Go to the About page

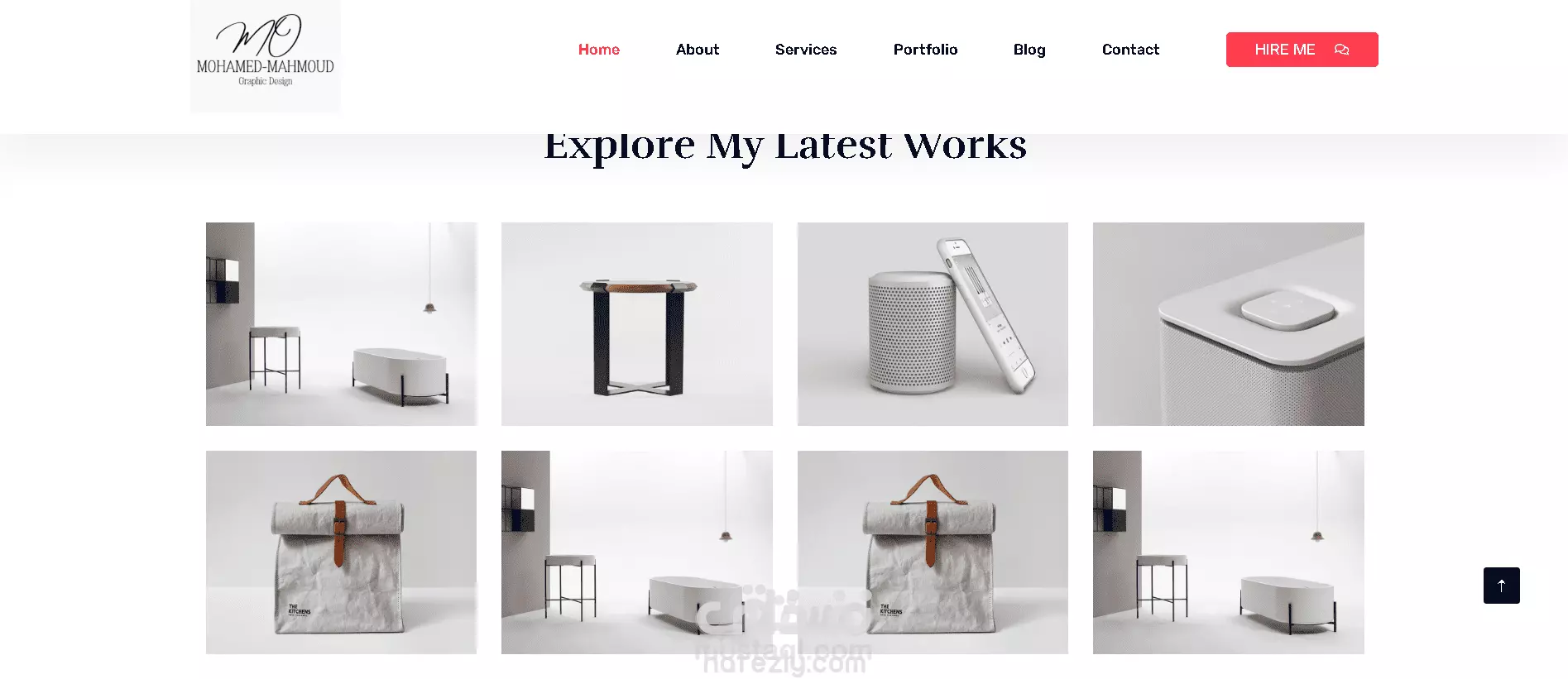(x=698, y=50)
